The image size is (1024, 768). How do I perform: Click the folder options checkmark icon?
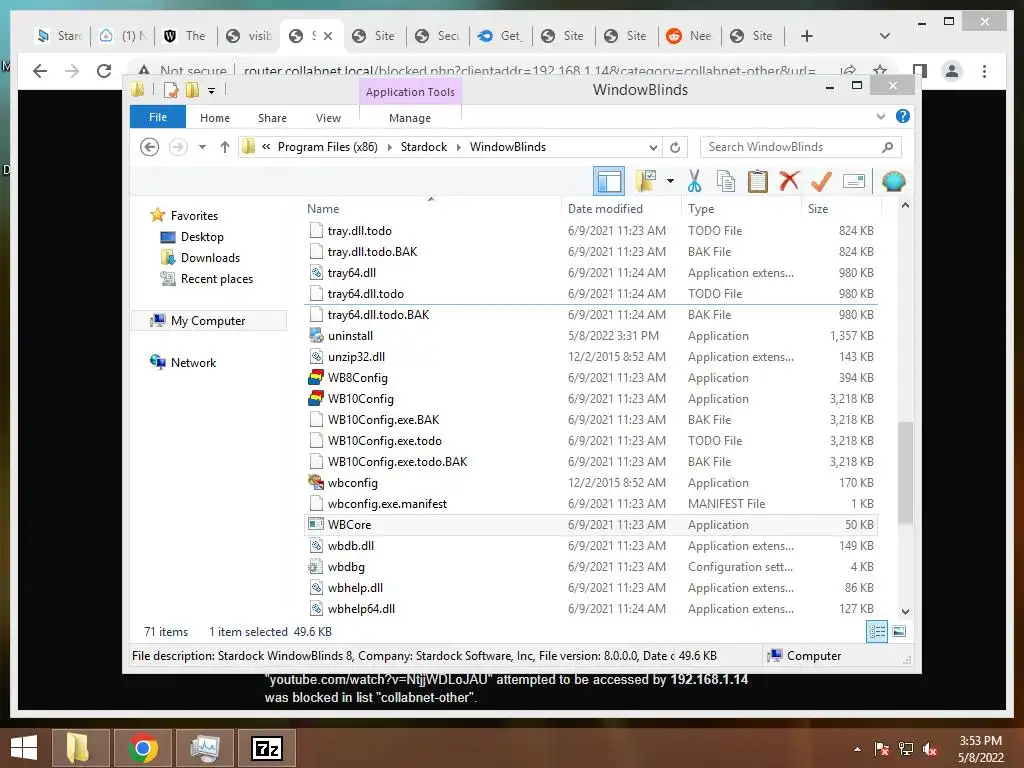coord(647,181)
